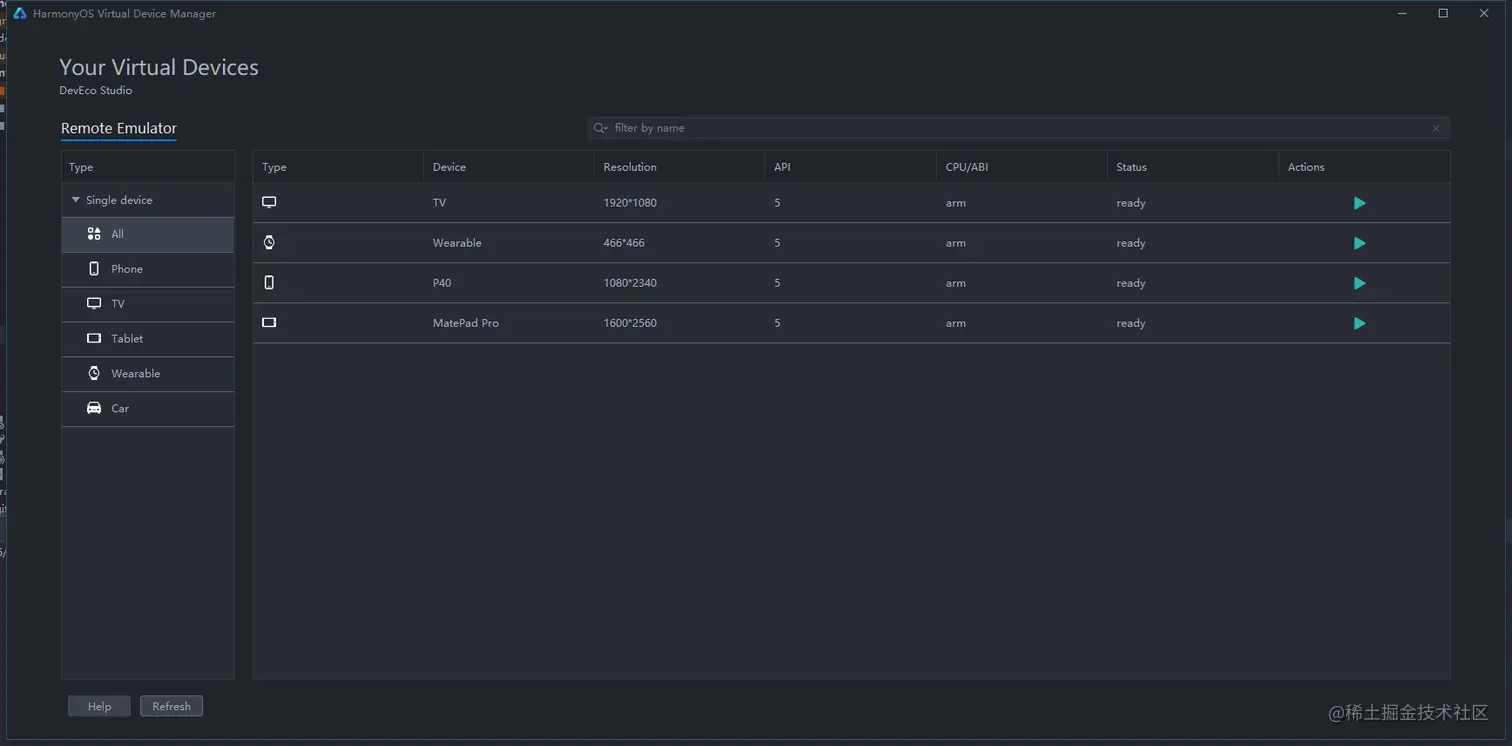
Task: Filter the list by TV devices
Action: pos(148,304)
